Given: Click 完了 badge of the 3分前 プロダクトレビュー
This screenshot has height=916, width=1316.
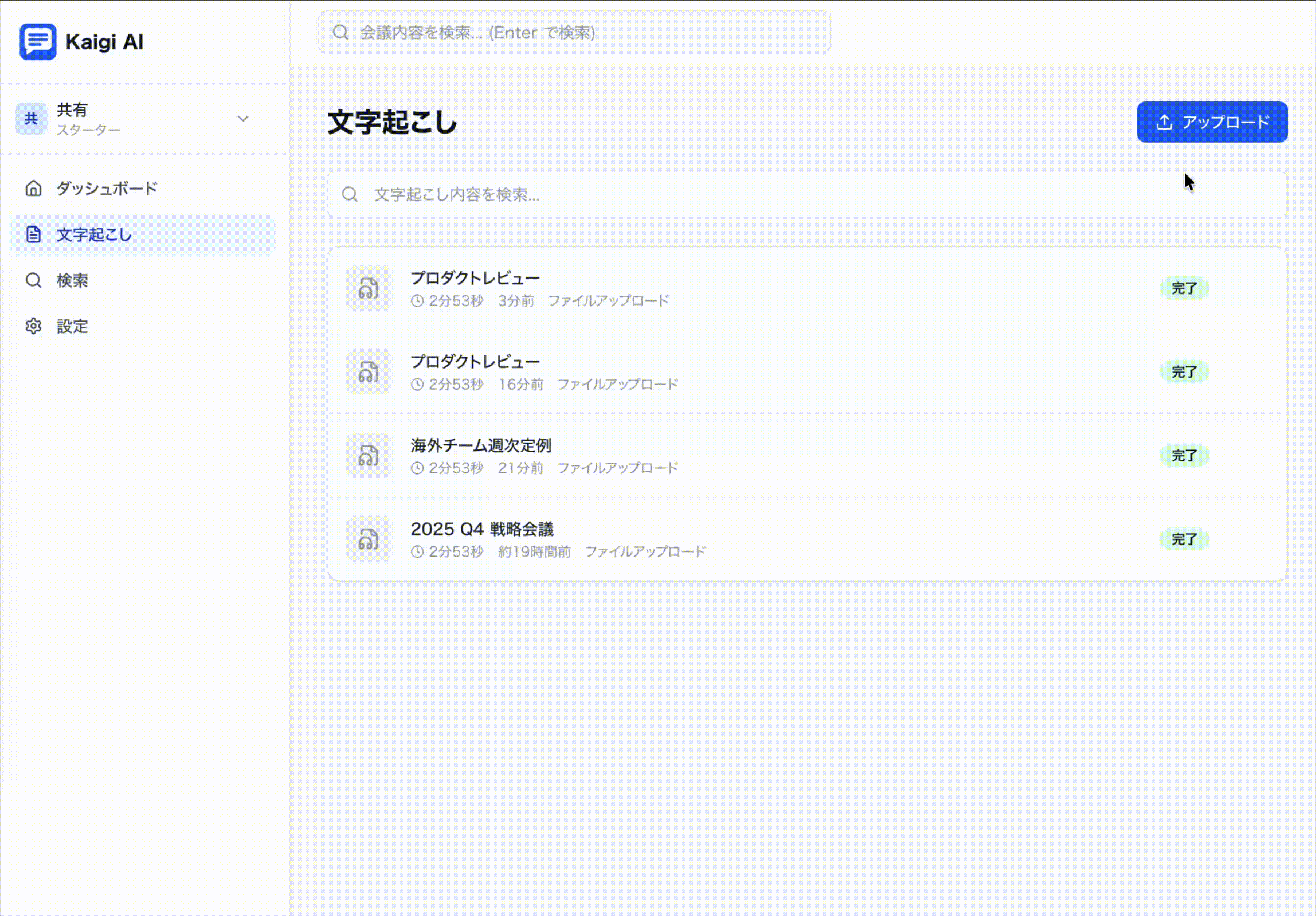Looking at the screenshot, I should (1184, 288).
